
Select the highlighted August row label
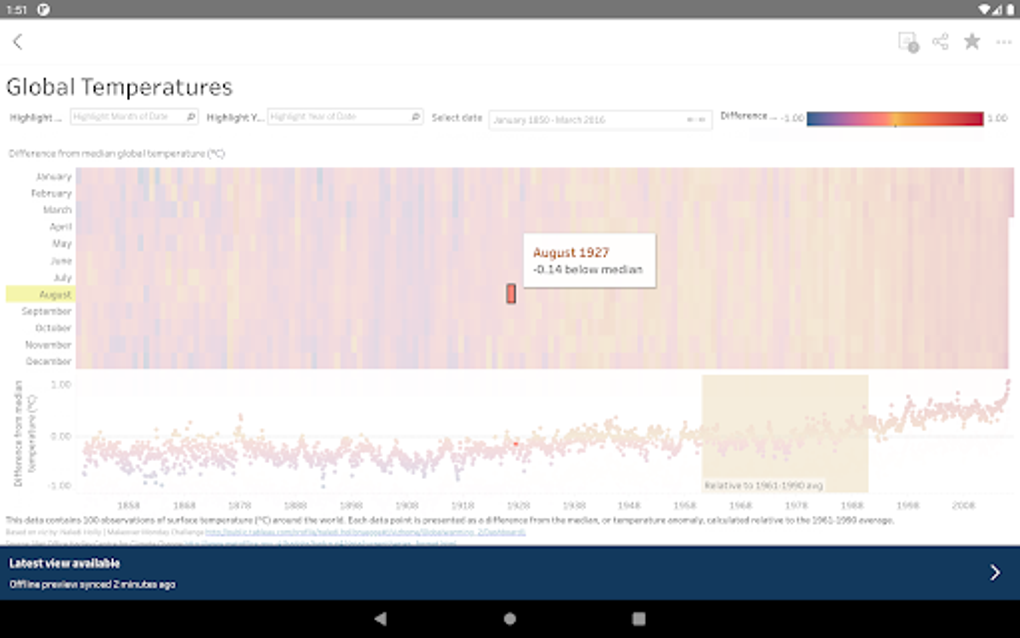coord(56,294)
